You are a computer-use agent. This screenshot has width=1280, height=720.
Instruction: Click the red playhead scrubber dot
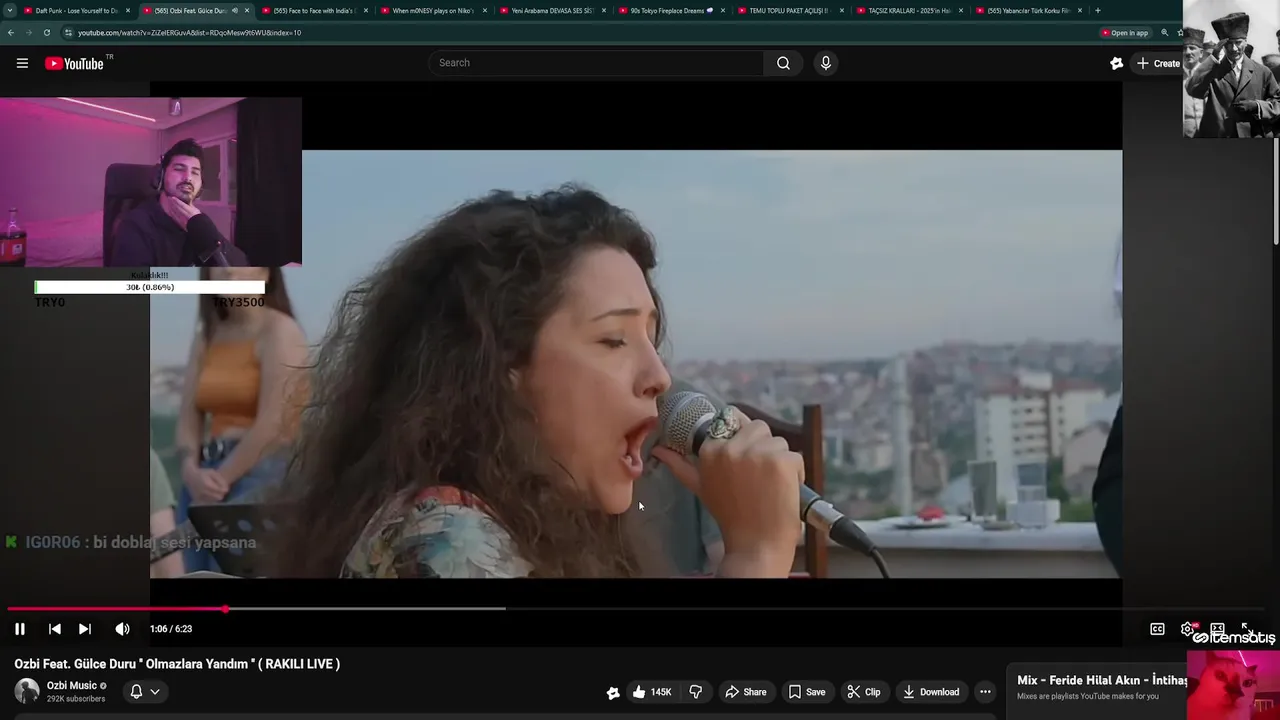pos(225,608)
